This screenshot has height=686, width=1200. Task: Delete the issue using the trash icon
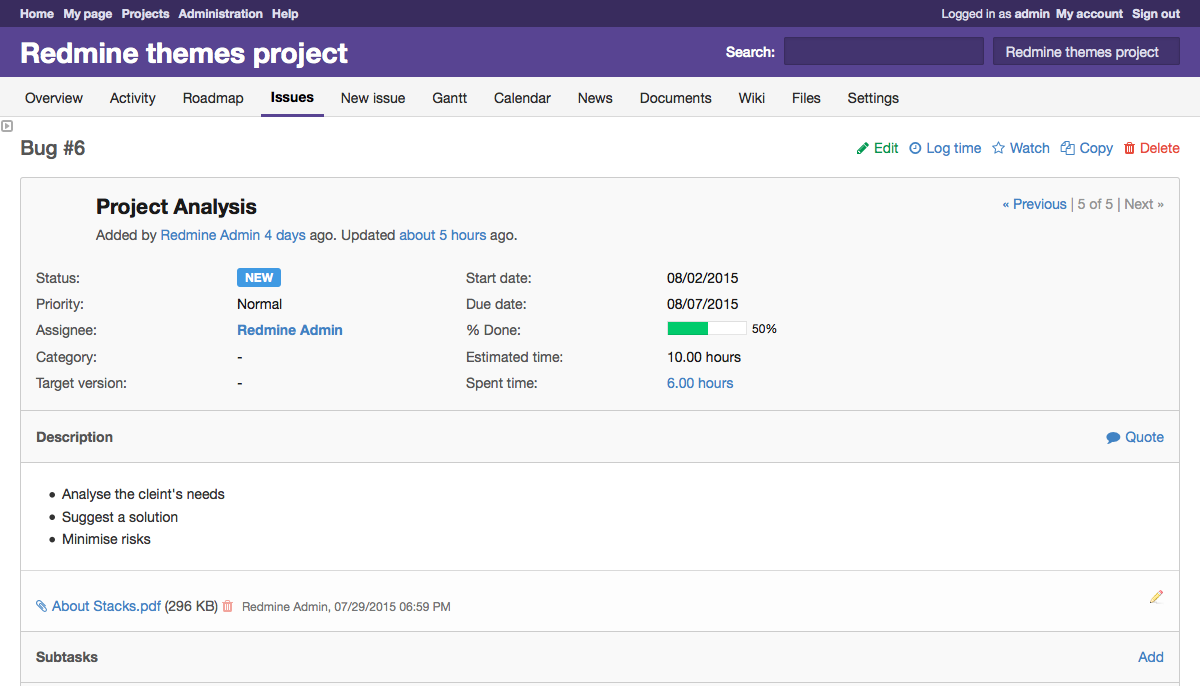[x=1130, y=147]
